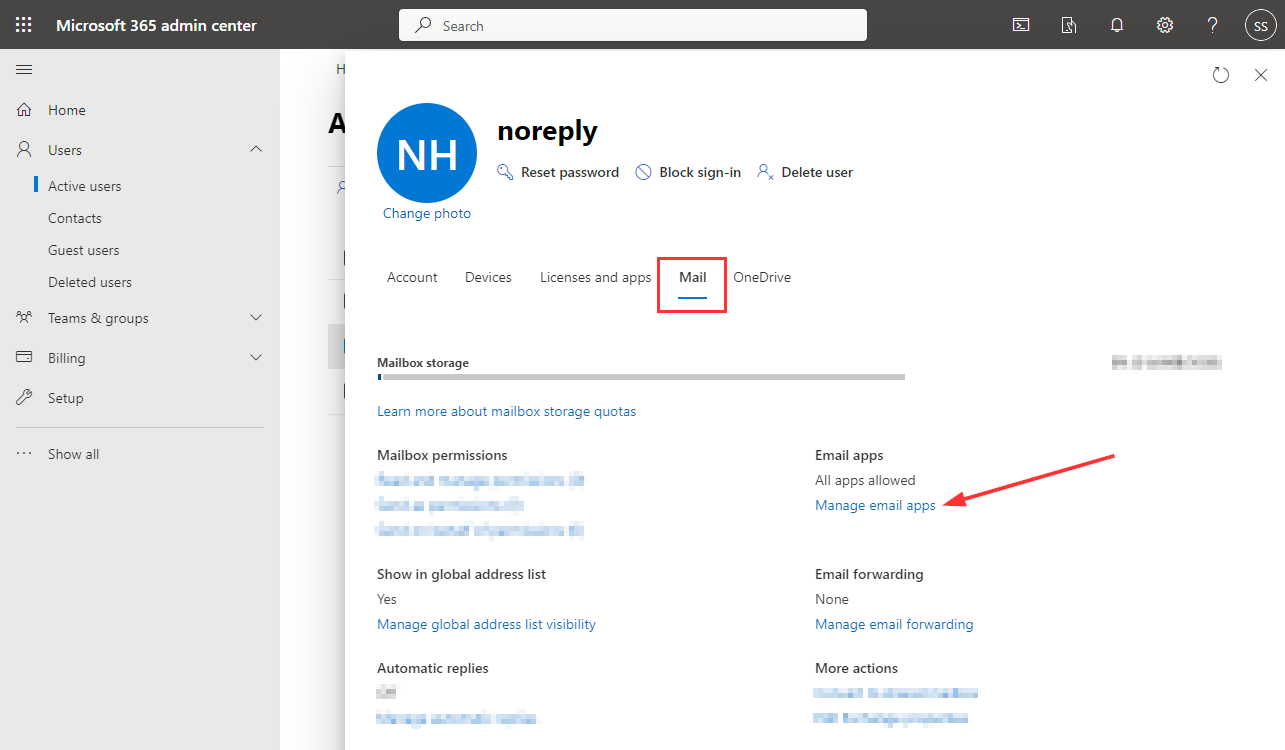Click the Change photo link
The width and height of the screenshot is (1285, 750).
(427, 213)
